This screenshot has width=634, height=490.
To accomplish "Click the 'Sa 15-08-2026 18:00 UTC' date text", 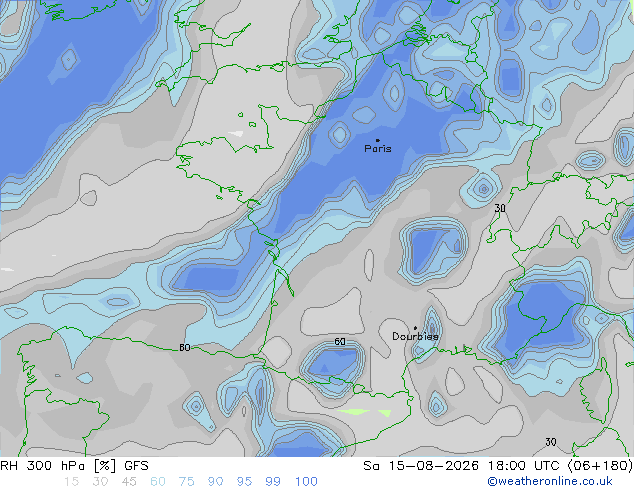I will pyautogui.click(x=463, y=466).
